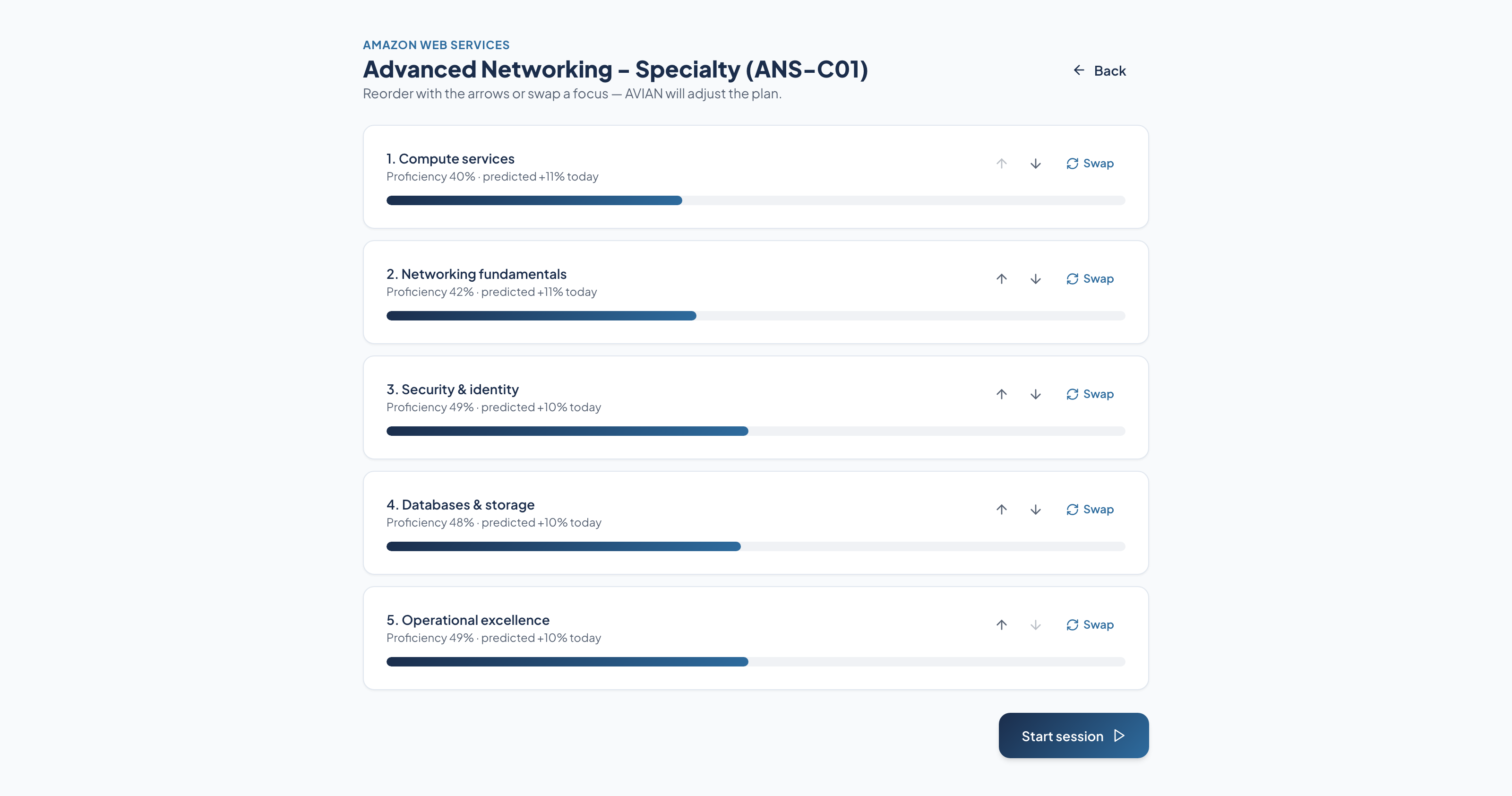
Task: Swap the Security & identity focus
Action: 1090,394
